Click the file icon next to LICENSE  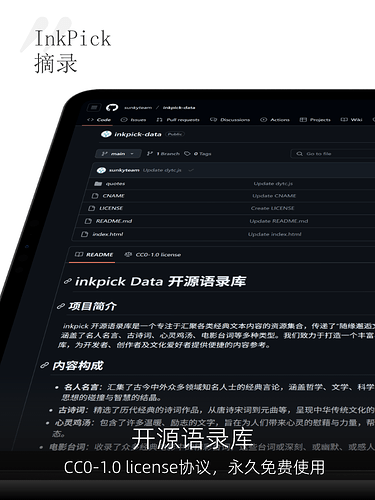pyautogui.click(x=91, y=208)
